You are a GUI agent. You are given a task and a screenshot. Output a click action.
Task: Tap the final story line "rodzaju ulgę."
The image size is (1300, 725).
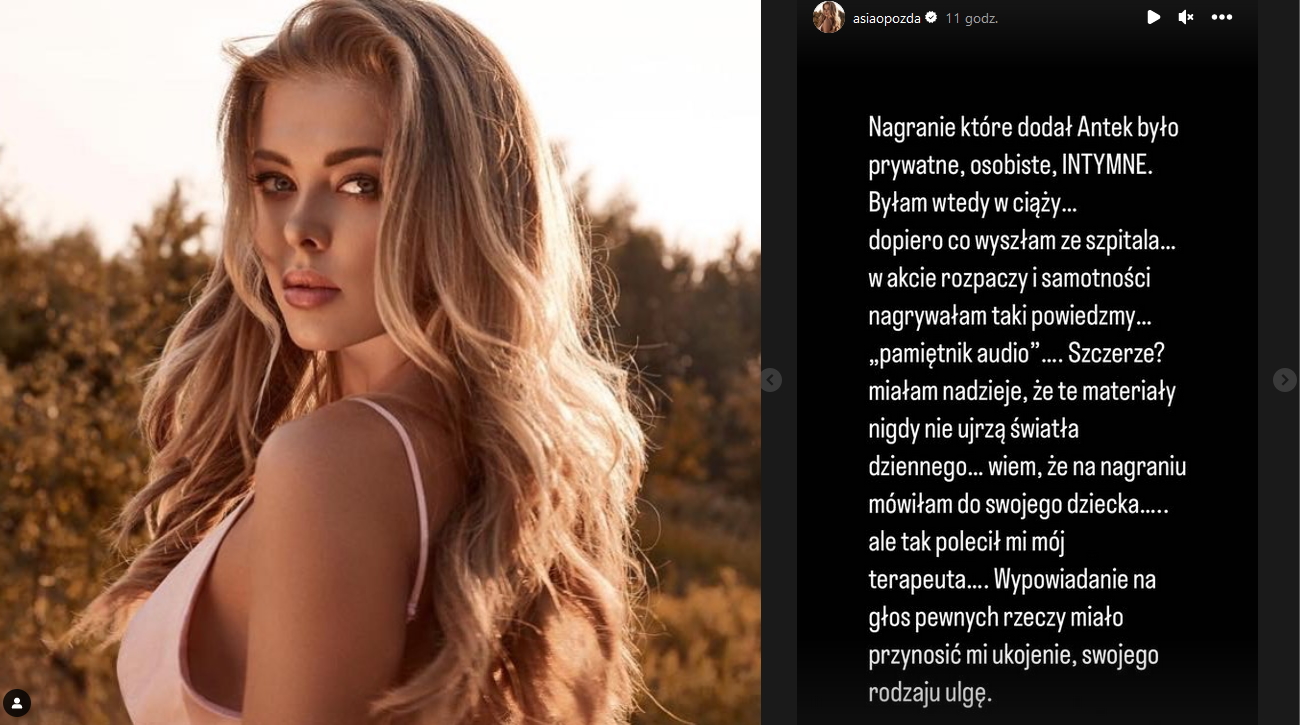coord(930,693)
